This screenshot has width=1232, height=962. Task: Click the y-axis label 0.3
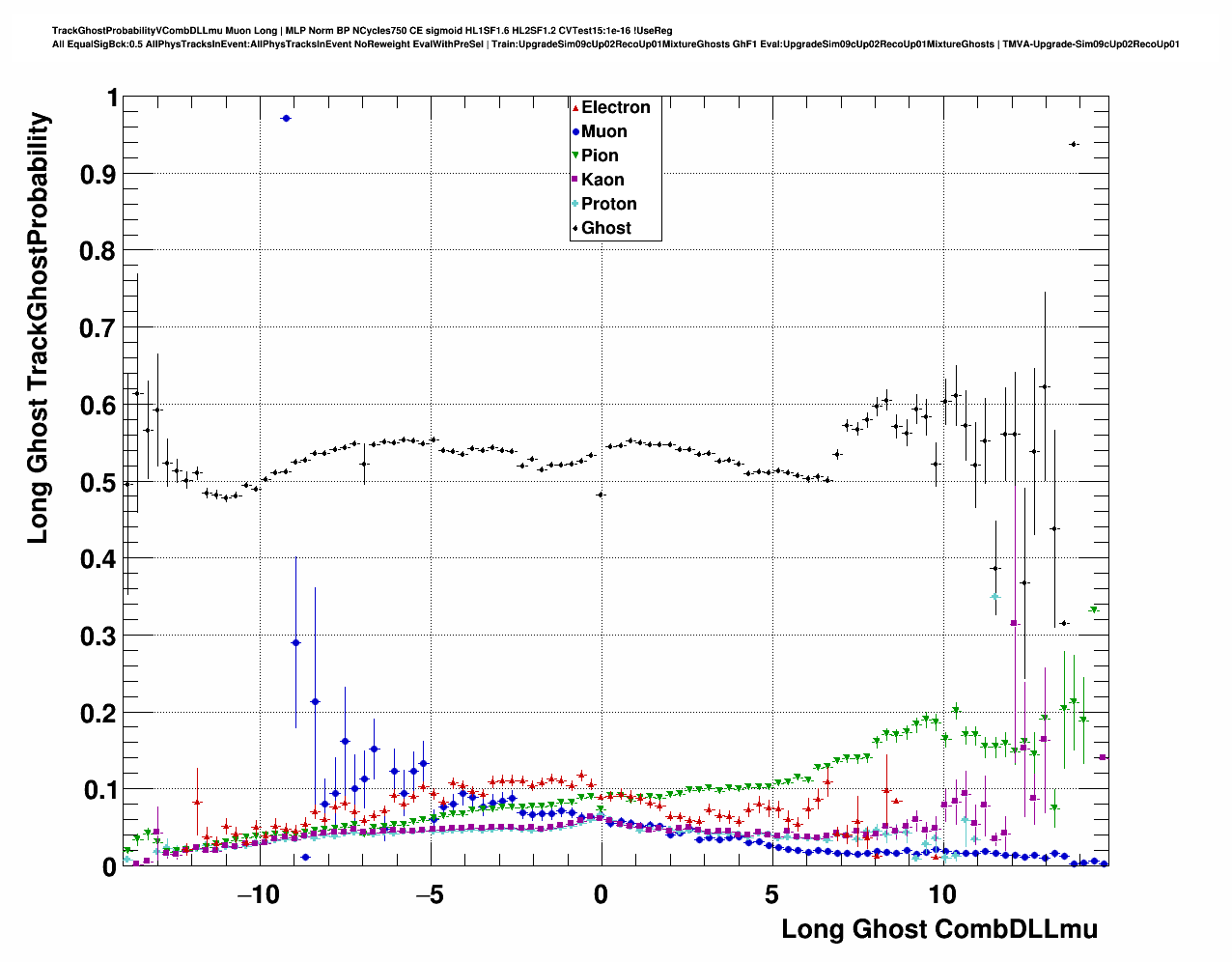click(x=97, y=637)
